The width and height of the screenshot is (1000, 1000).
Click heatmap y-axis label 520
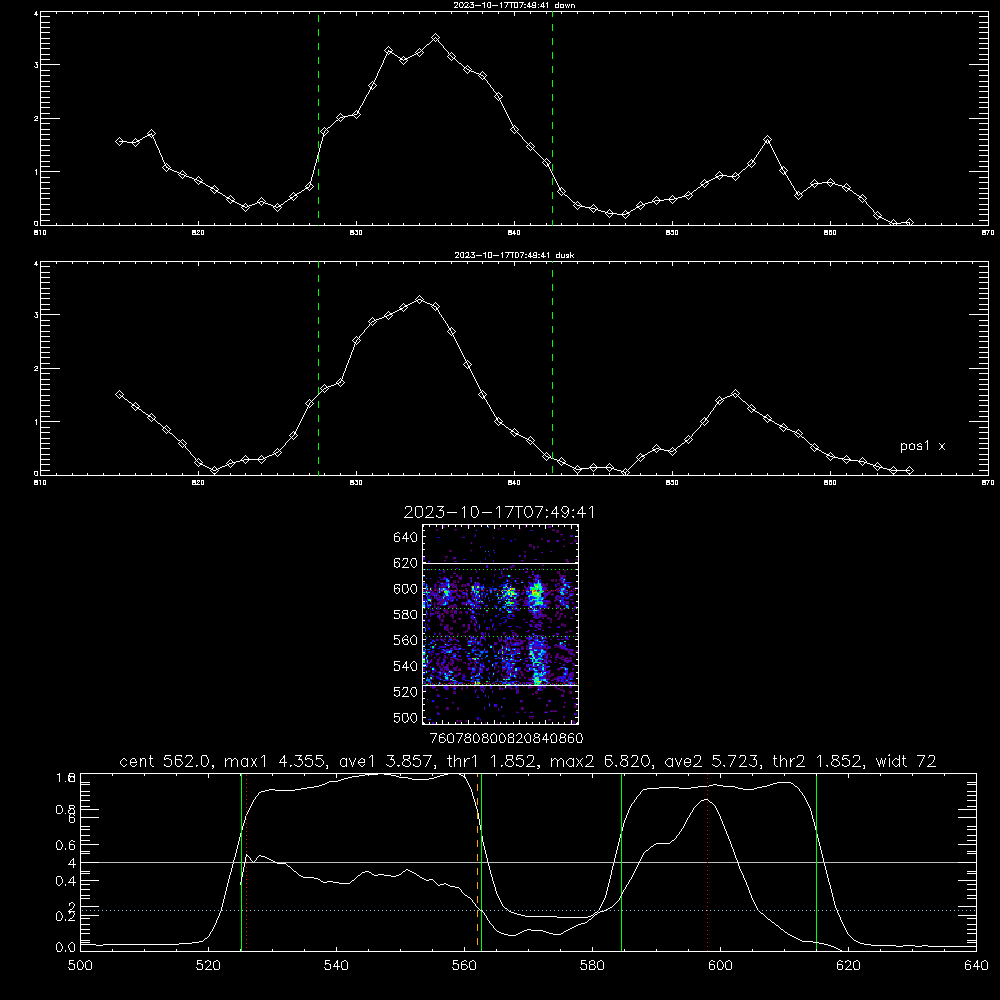(x=406, y=692)
